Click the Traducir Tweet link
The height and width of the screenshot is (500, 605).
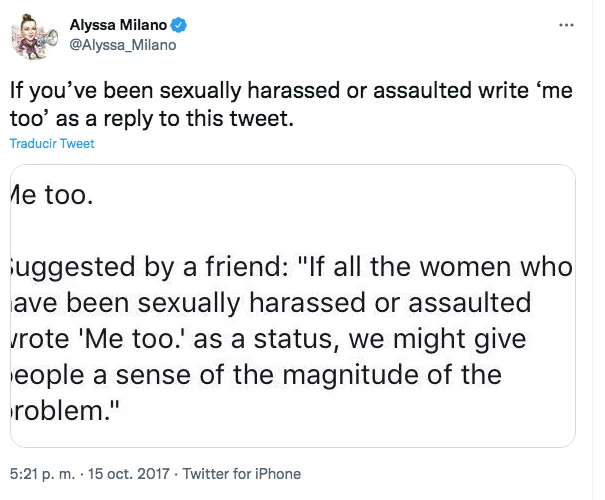52,144
